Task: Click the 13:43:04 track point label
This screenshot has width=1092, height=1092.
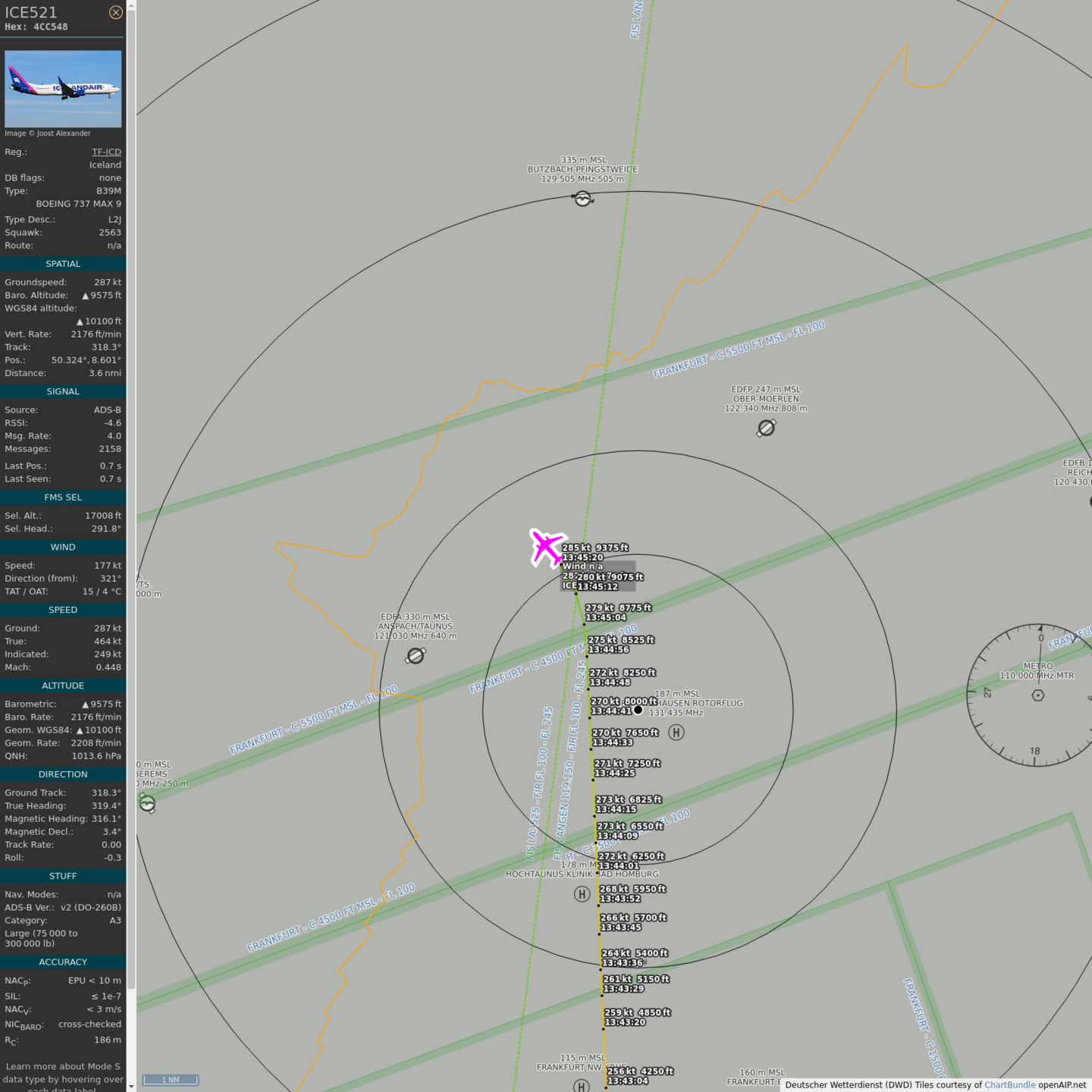Action: (x=627, y=1081)
